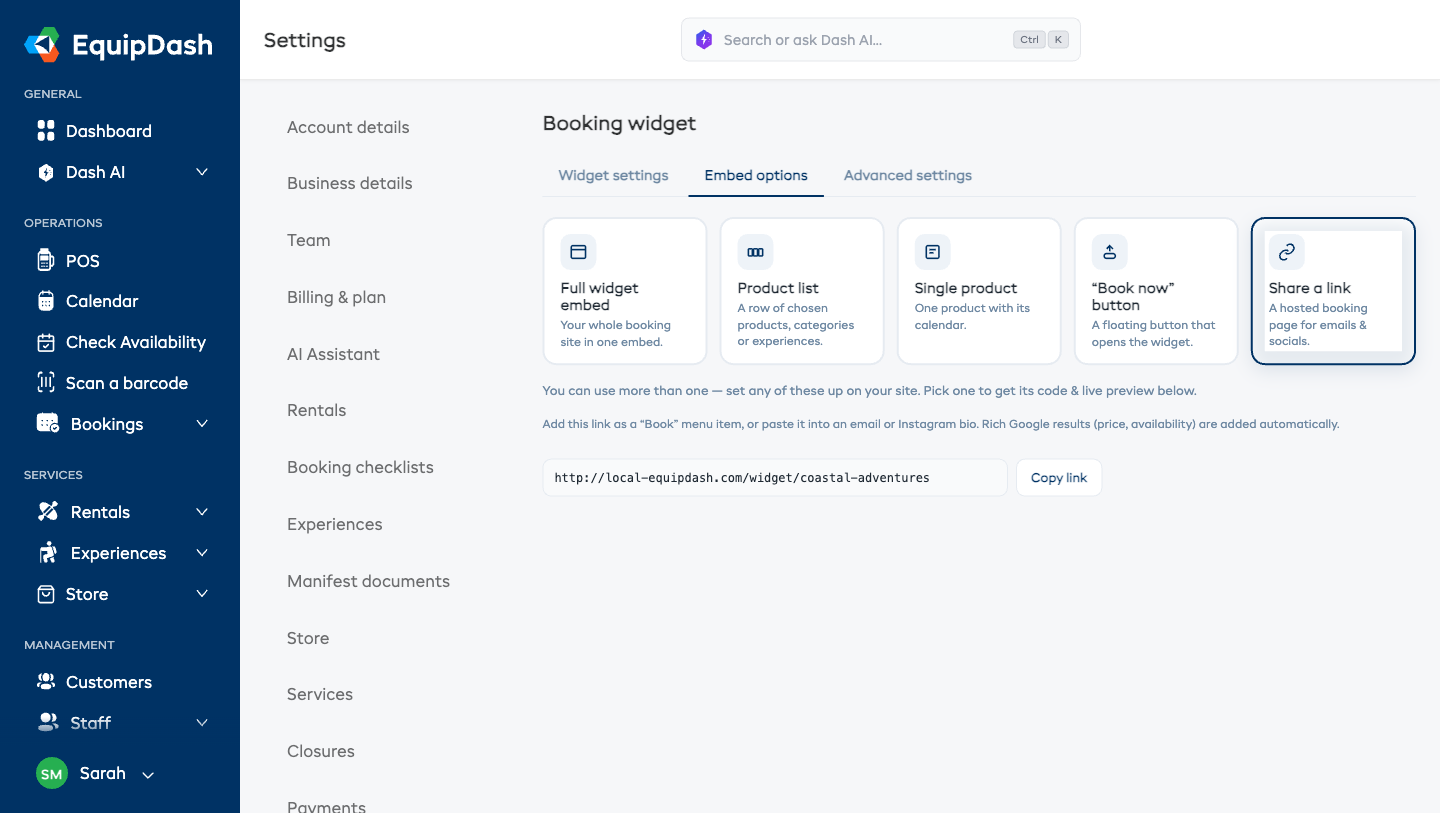Choose the Full widget embed card title
The height and width of the screenshot is (813, 1440).
click(599, 296)
